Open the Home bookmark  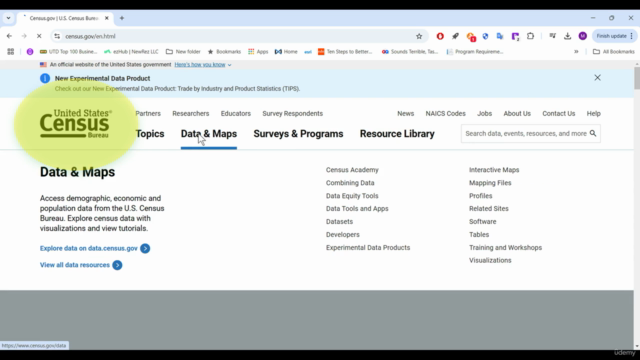click(x=286, y=51)
